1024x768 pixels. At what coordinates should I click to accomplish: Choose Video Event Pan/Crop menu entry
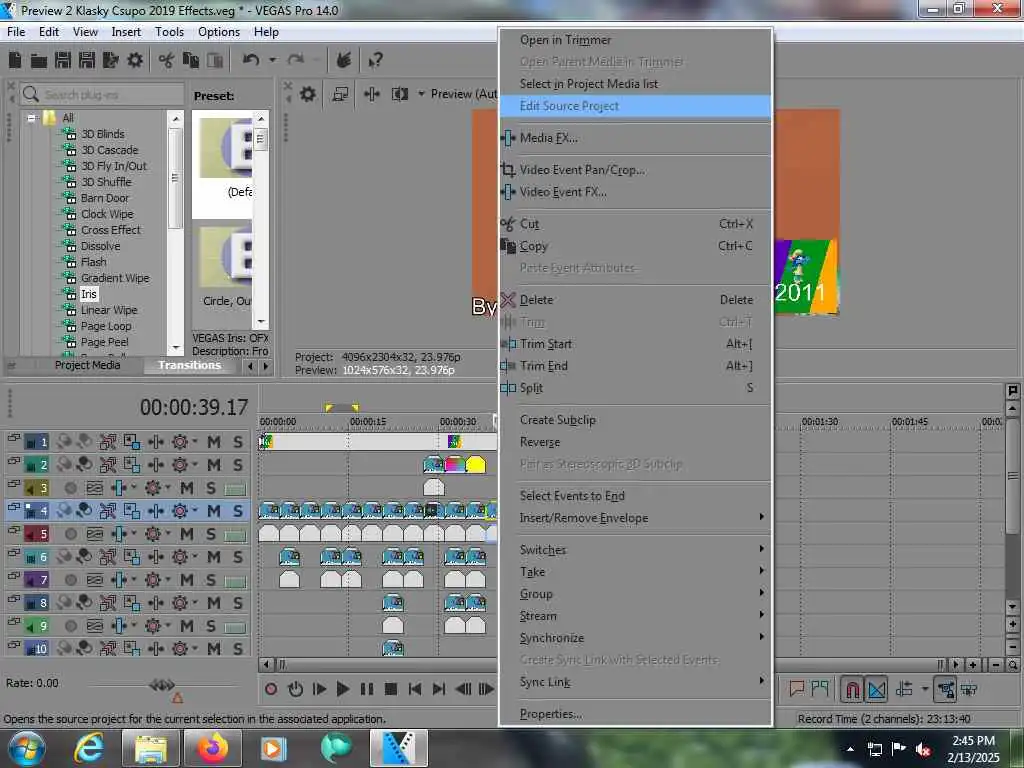(x=636, y=170)
